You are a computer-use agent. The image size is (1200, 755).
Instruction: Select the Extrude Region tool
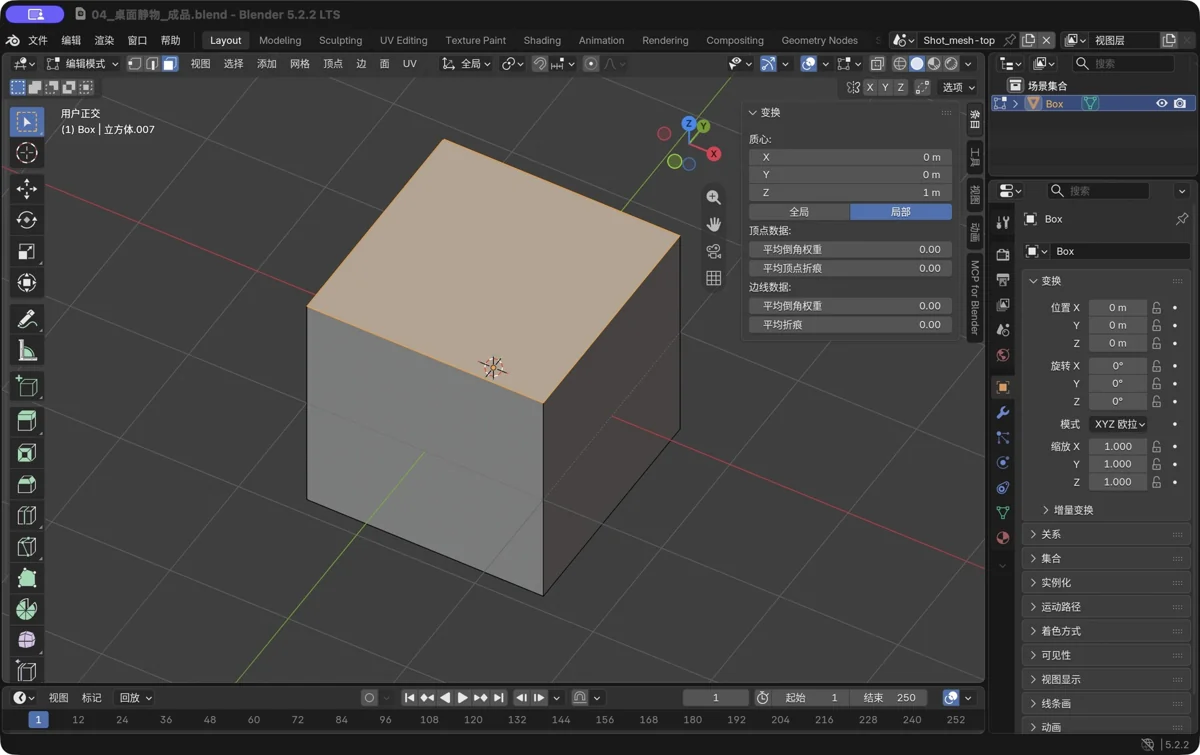(27, 421)
